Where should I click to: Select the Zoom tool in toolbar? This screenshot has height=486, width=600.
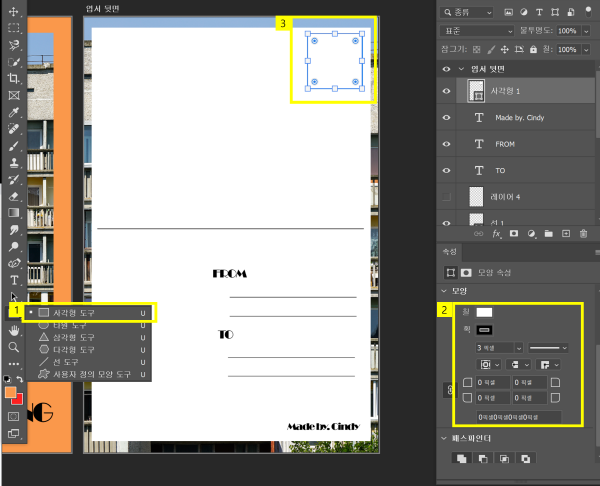[14, 347]
